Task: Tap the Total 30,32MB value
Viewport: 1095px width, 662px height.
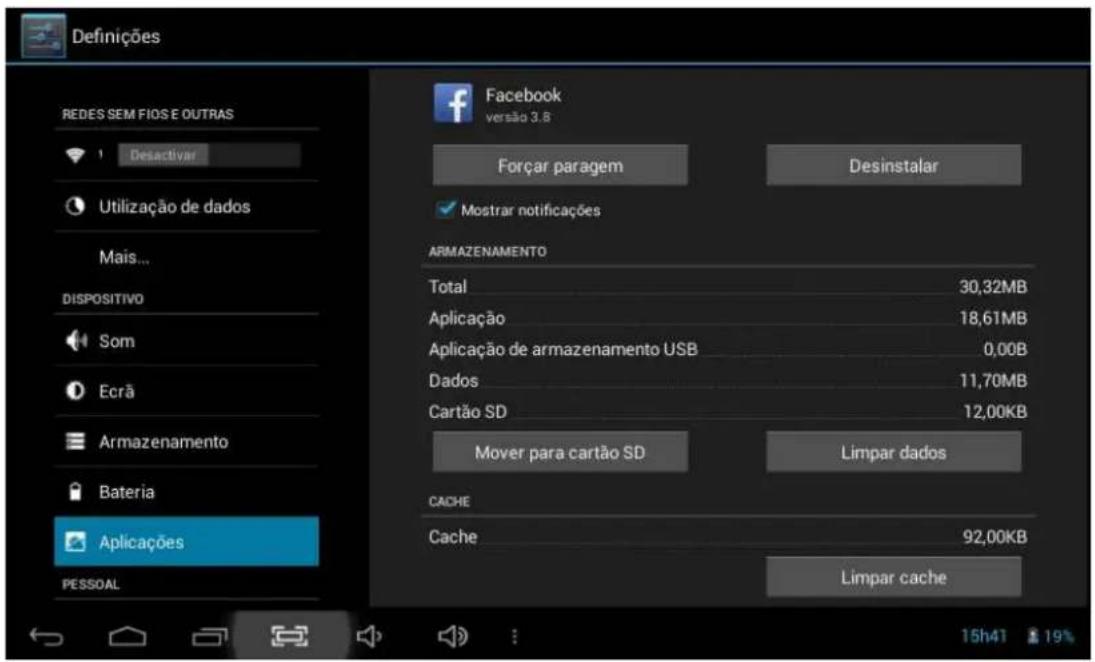Action: [x=993, y=286]
